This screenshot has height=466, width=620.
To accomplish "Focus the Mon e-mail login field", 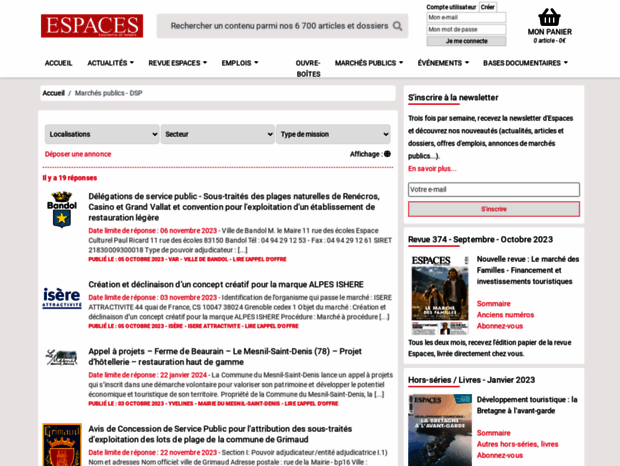I will click(x=466, y=17).
